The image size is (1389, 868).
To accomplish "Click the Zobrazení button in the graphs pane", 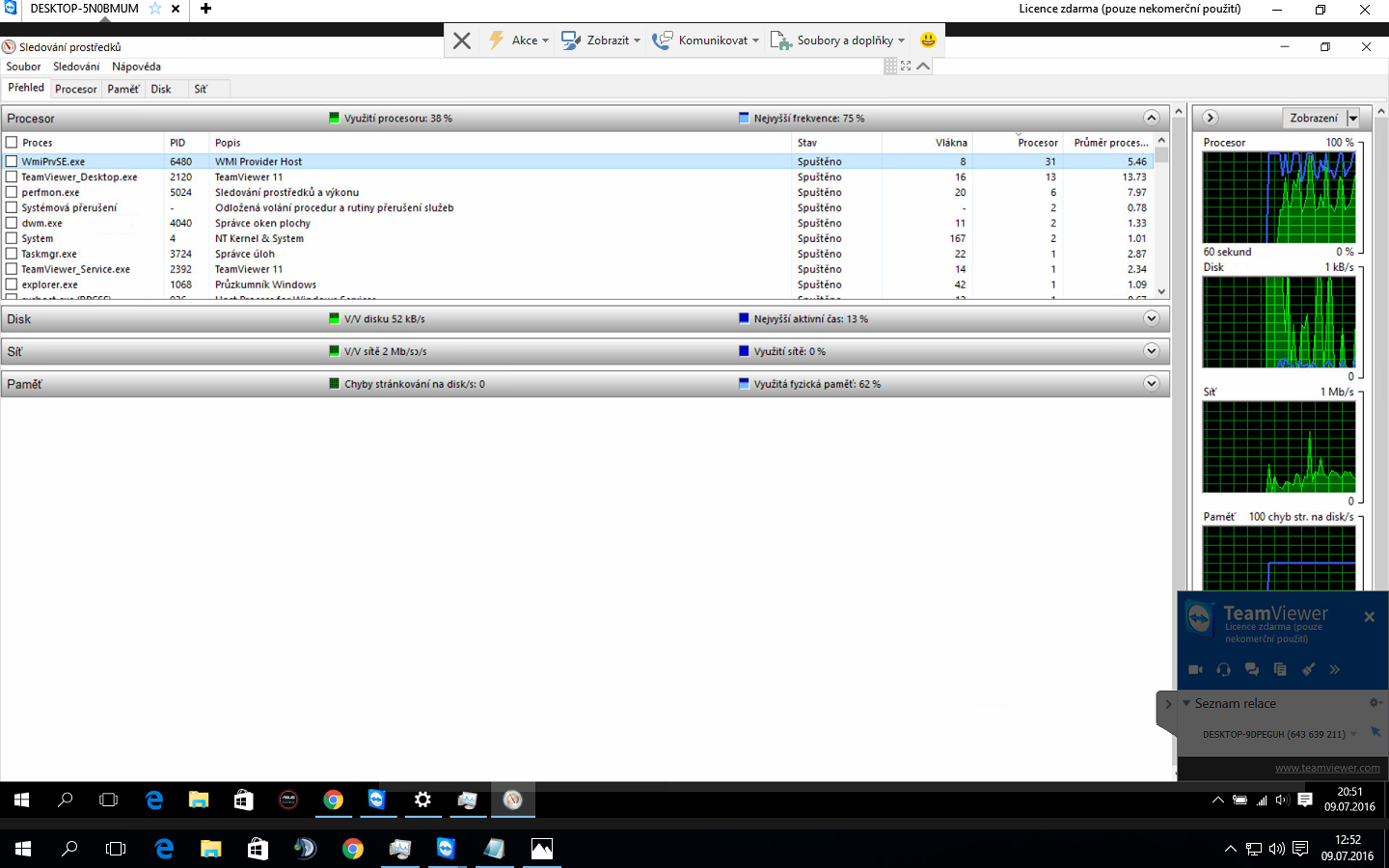I will tap(1314, 119).
